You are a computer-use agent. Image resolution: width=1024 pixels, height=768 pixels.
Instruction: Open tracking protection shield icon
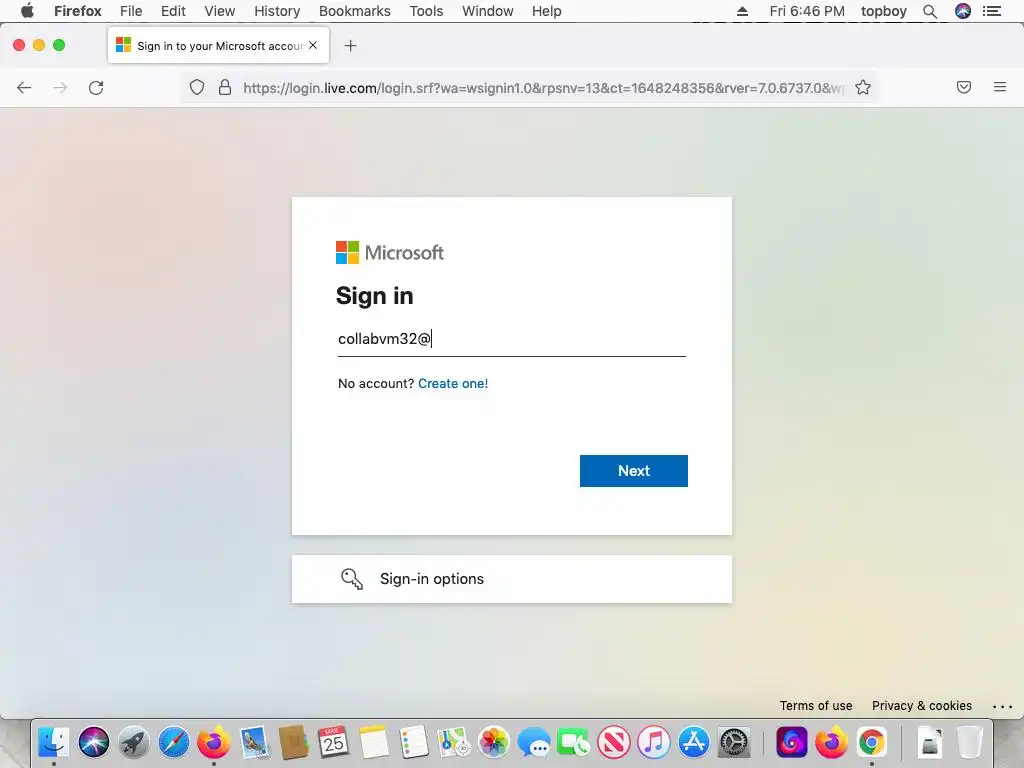(x=197, y=88)
